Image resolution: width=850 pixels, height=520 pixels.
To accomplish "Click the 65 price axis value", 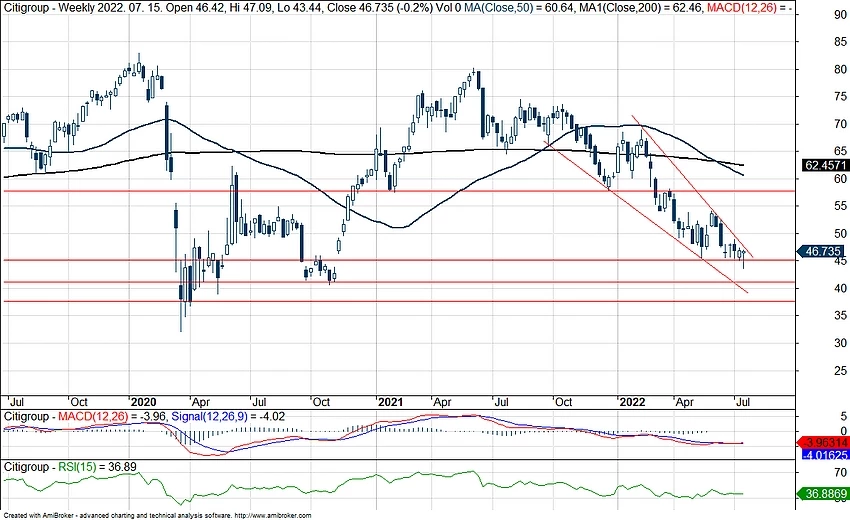I will [x=840, y=151].
